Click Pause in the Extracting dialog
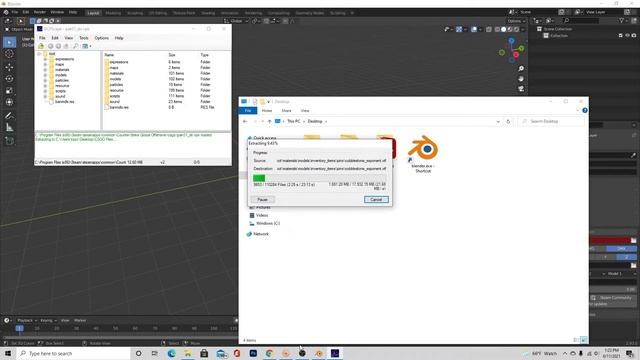The image size is (640, 360). (262, 200)
